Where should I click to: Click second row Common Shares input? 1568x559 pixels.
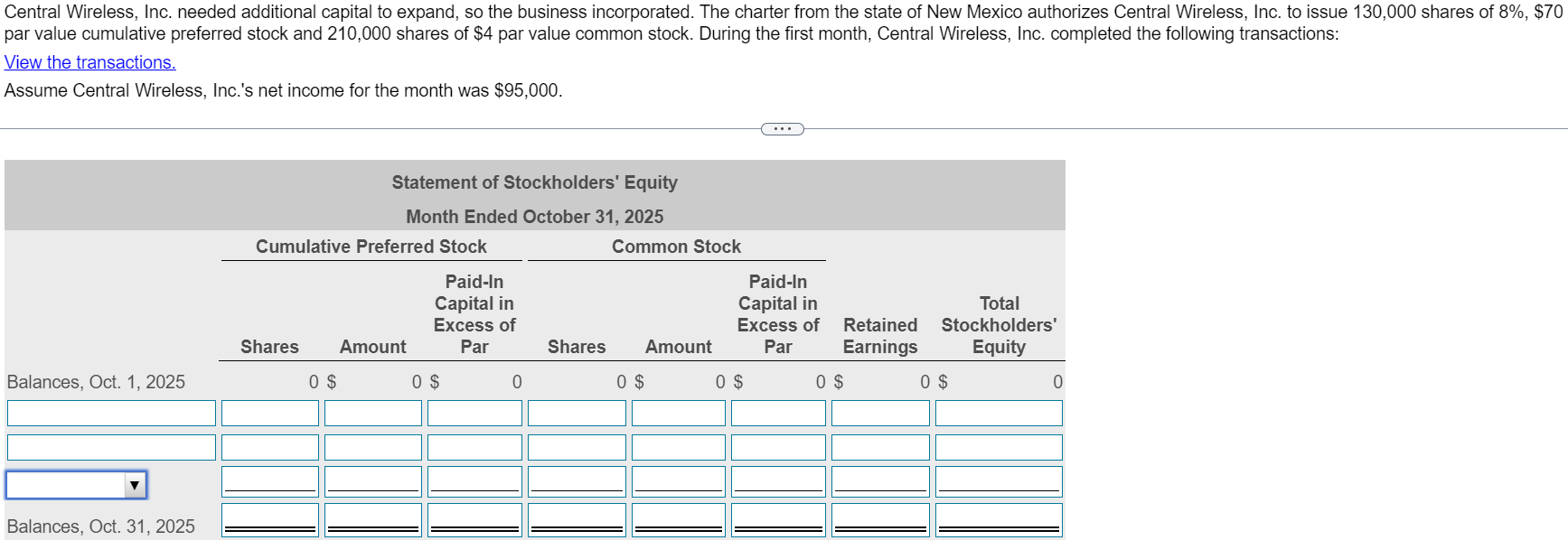click(577, 448)
